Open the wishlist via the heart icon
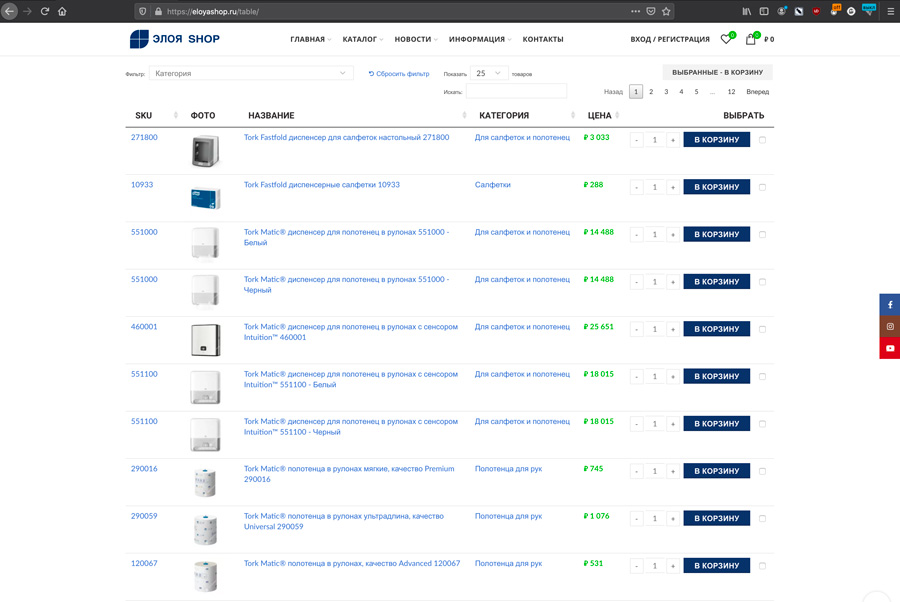This screenshot has height=602, width=900. pos(727,39)
